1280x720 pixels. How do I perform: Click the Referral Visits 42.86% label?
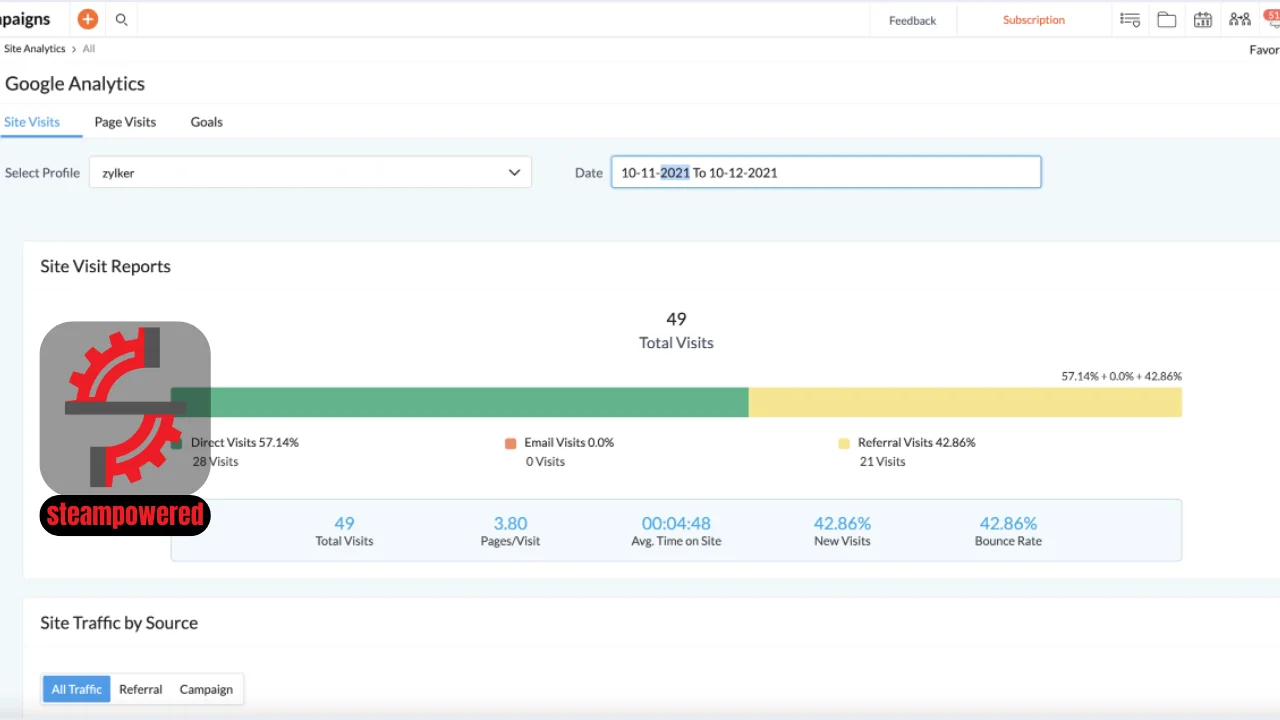[917, 442]
